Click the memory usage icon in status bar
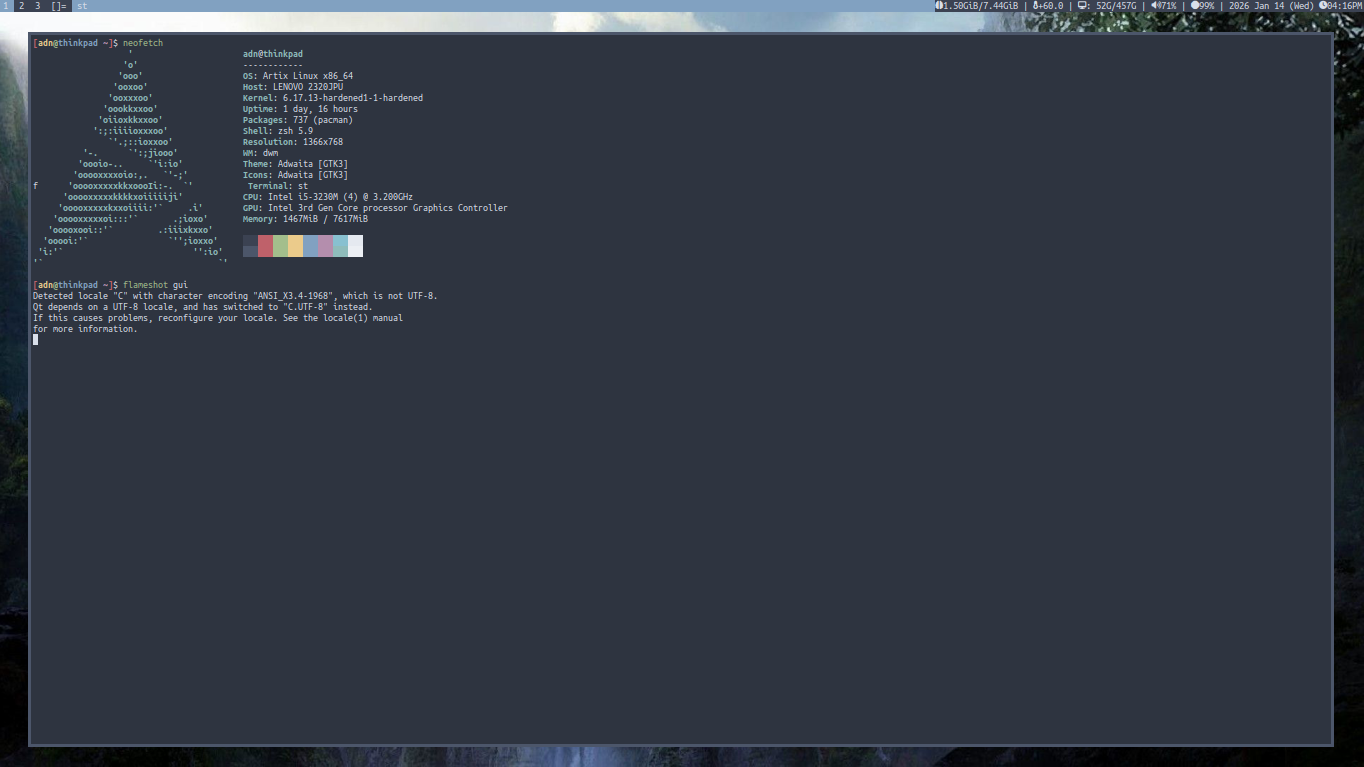The image size is (1364, 767). [939, 6]
